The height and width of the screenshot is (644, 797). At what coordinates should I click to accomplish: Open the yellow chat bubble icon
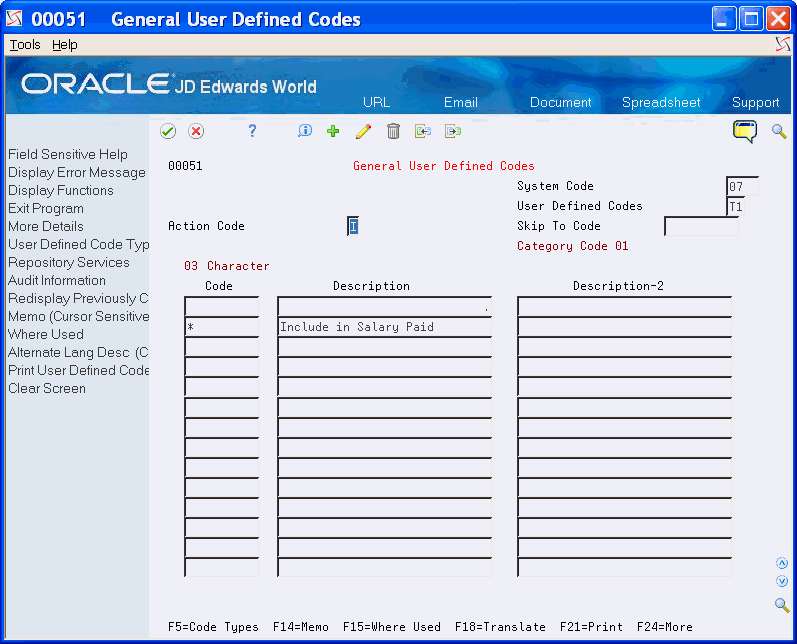(745, 131)
